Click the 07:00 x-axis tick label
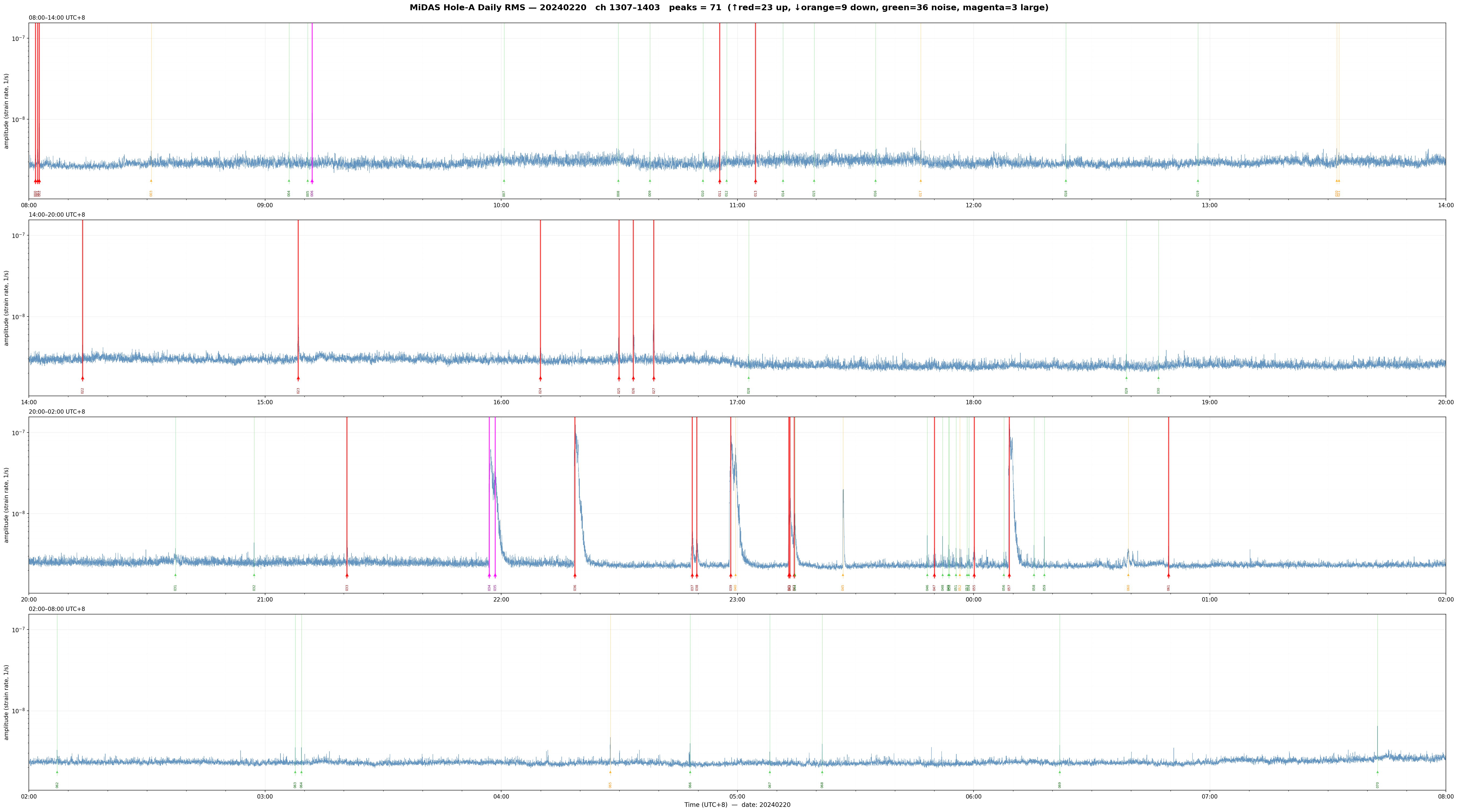The height and width of the screenshot is (812, 1458). (1210, 797)
